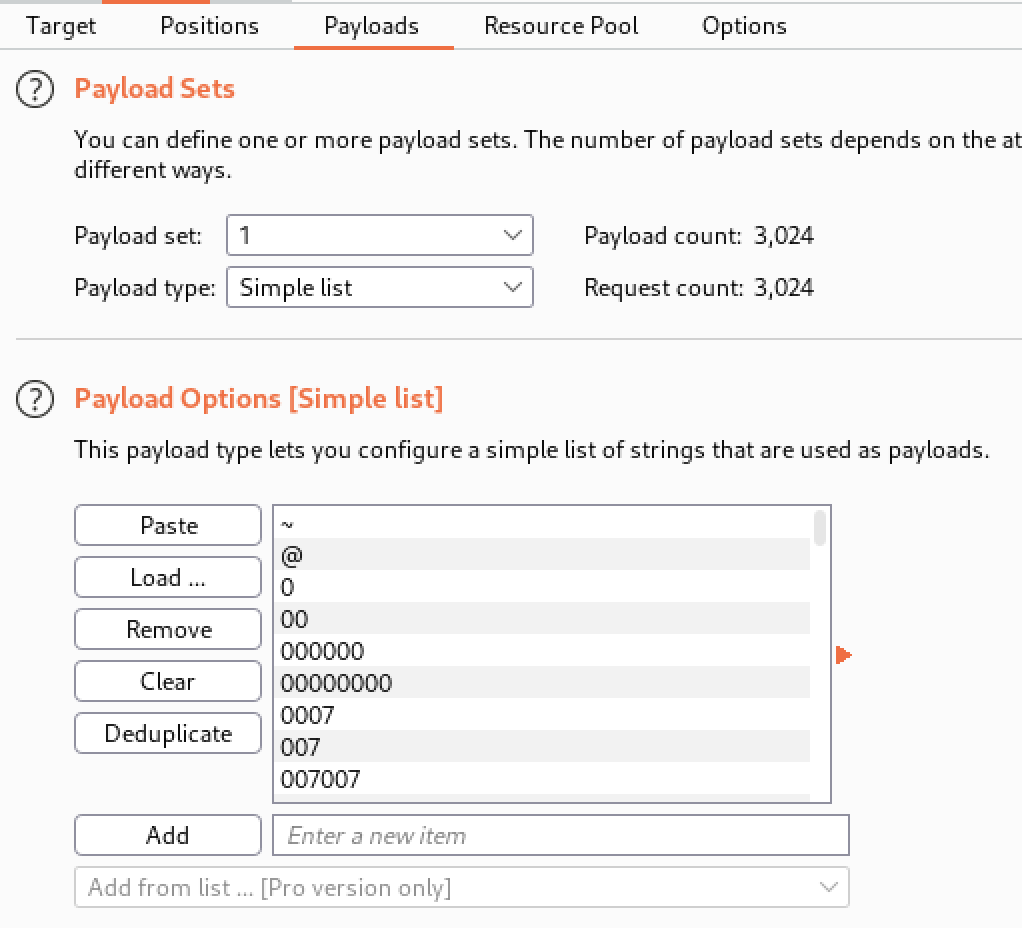This screenshot has height=928, width=1022.
Task: Click the Payload count value 3,024
Action: click(784, 236)
